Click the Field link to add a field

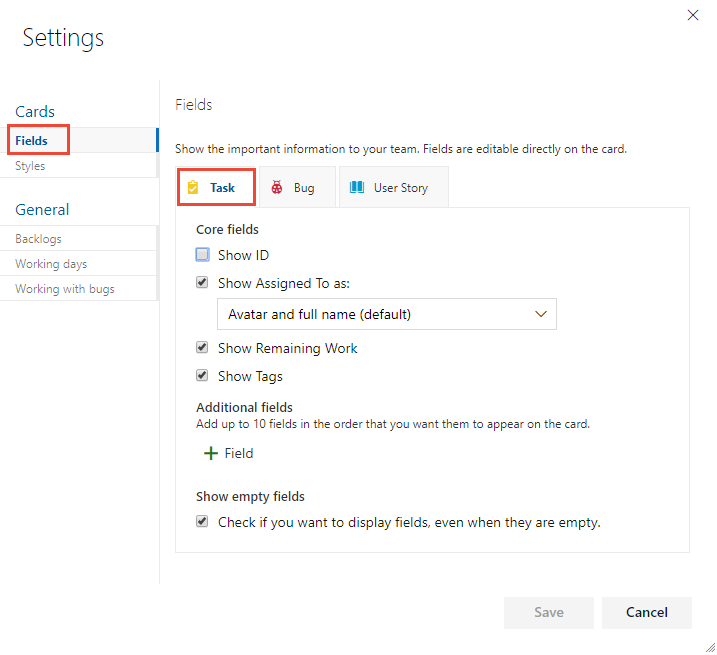tap(239, 453)
